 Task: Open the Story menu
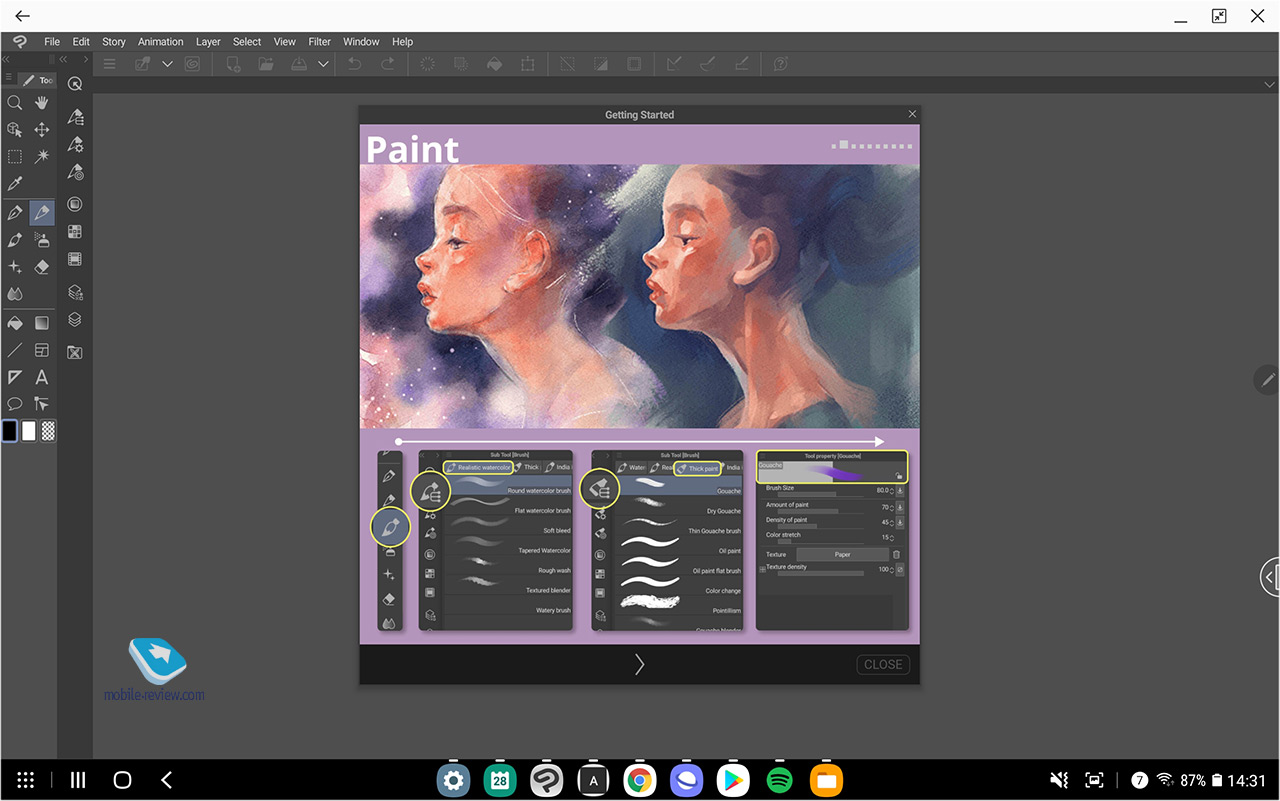[x=114, y=42]
